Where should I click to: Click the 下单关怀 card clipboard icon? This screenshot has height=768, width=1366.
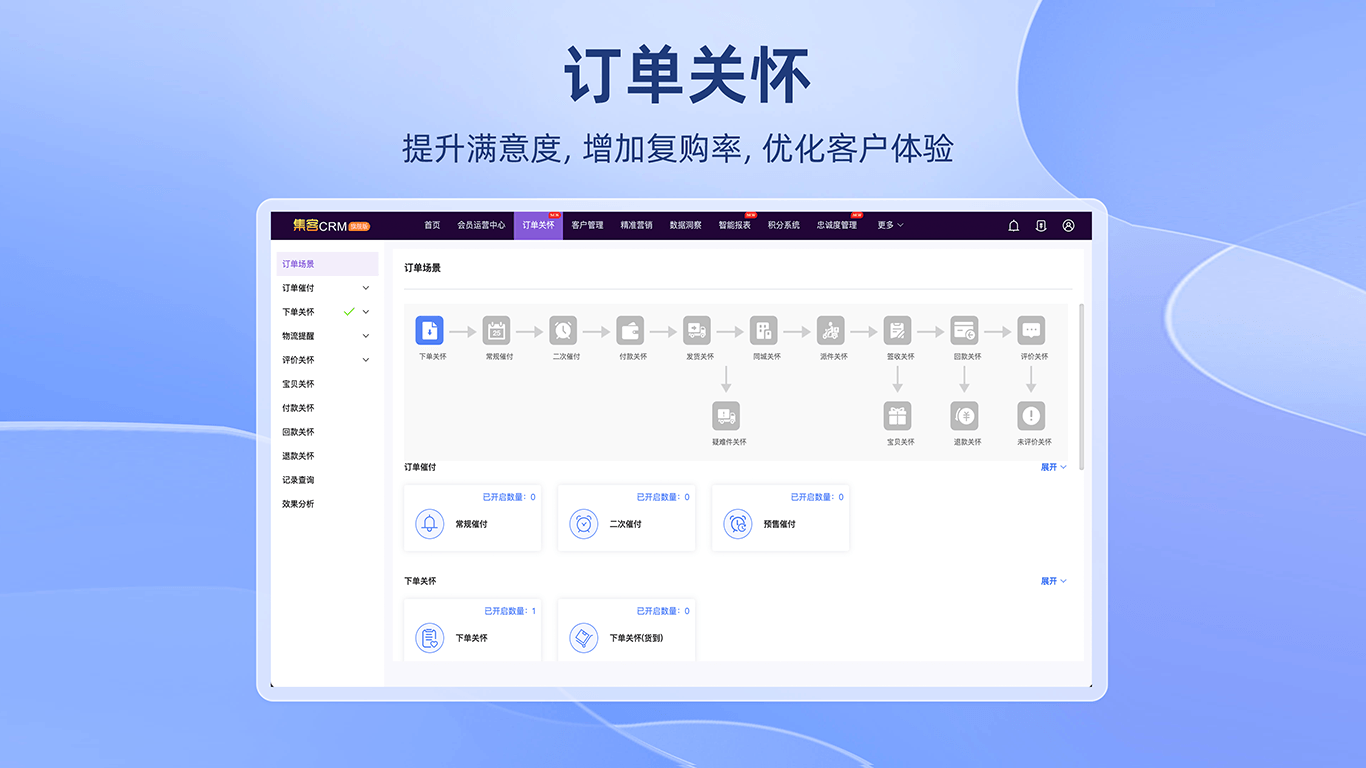point(430,638)
